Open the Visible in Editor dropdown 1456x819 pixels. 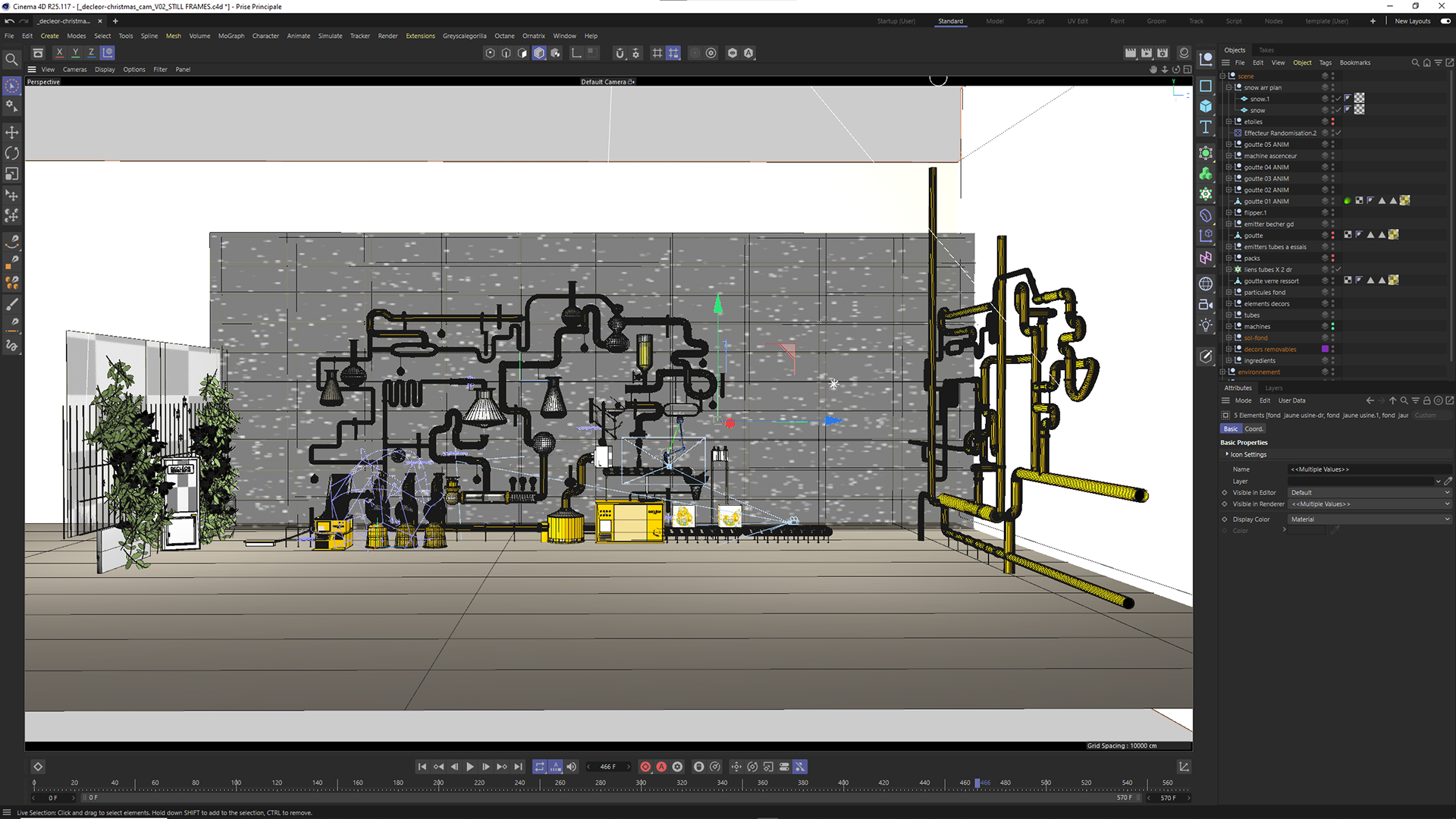tap(1370, 493)
